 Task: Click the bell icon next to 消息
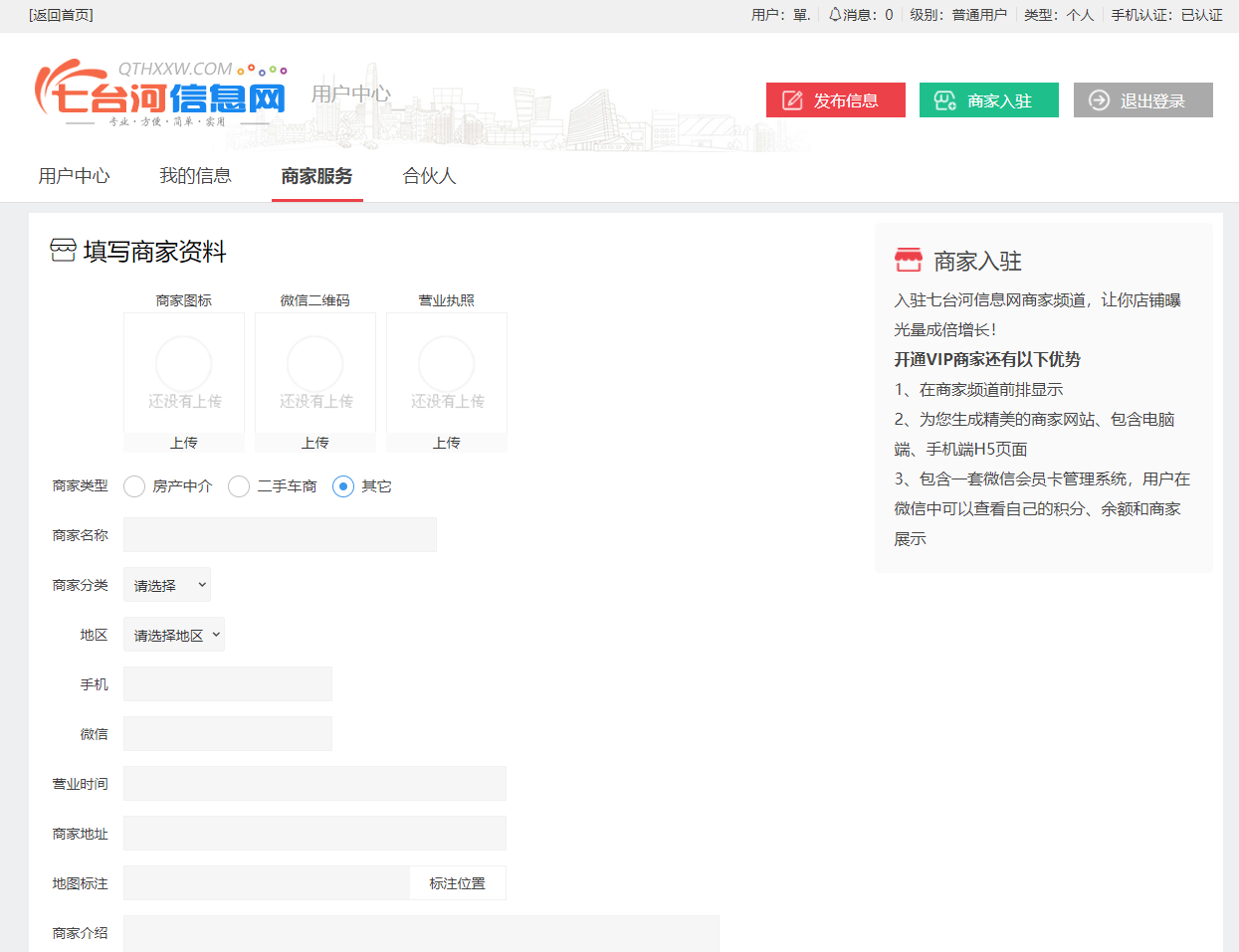pos(834,15)
